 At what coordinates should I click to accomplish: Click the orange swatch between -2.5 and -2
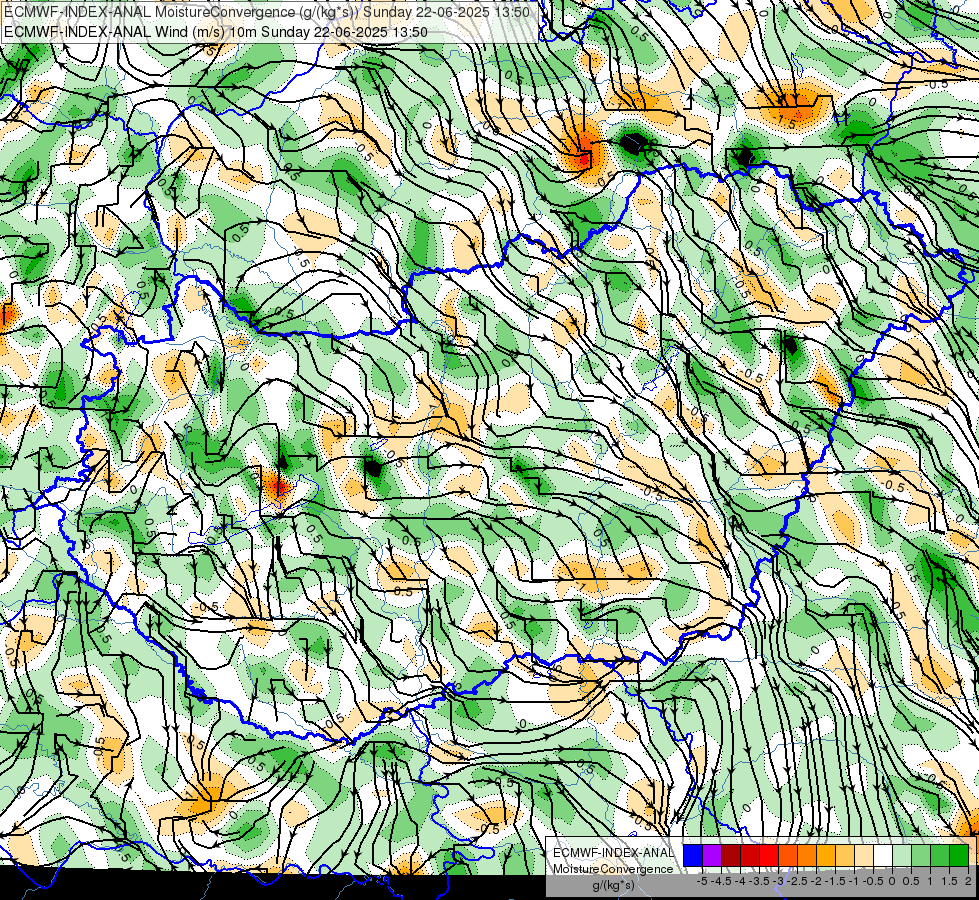coord(807,855)
